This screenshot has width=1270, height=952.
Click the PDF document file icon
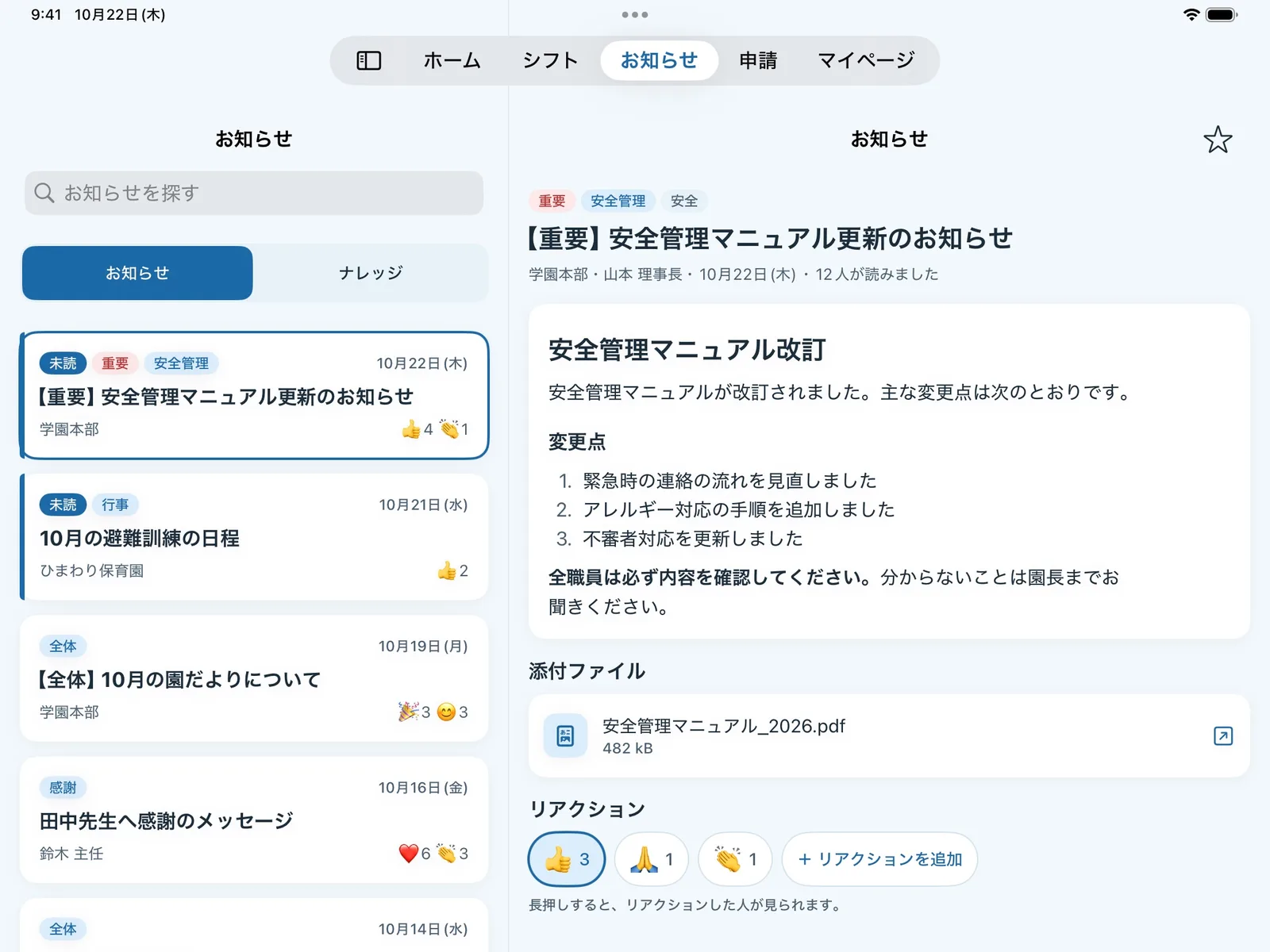[x=565, y=736]
